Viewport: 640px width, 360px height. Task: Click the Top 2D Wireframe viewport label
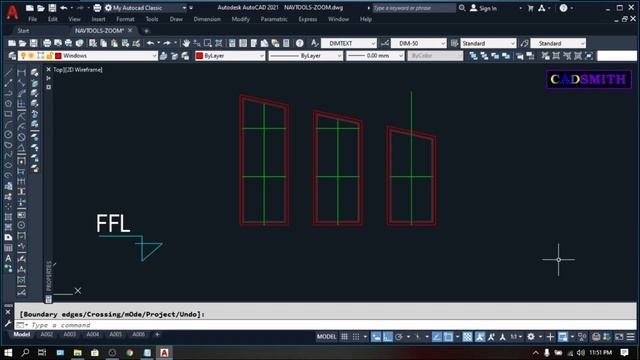[78, 70]
